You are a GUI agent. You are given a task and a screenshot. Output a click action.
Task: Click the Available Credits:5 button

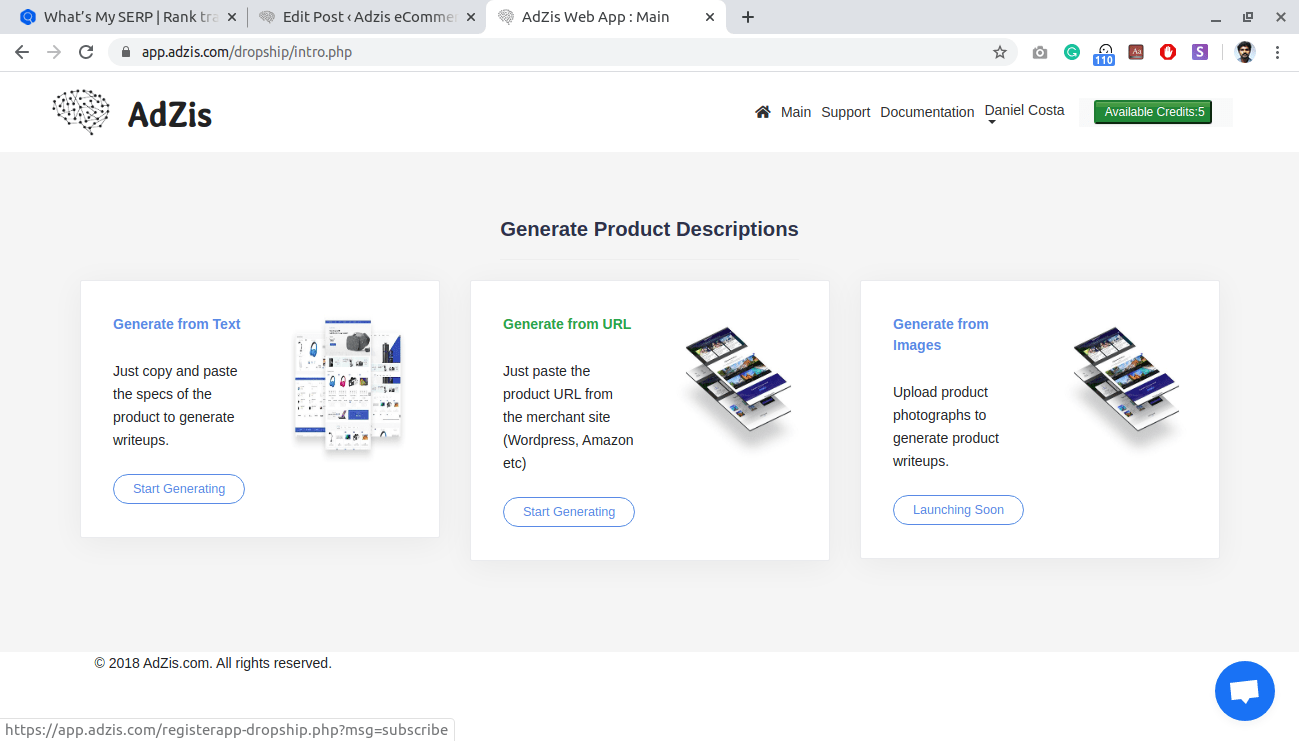[1153, 112]
